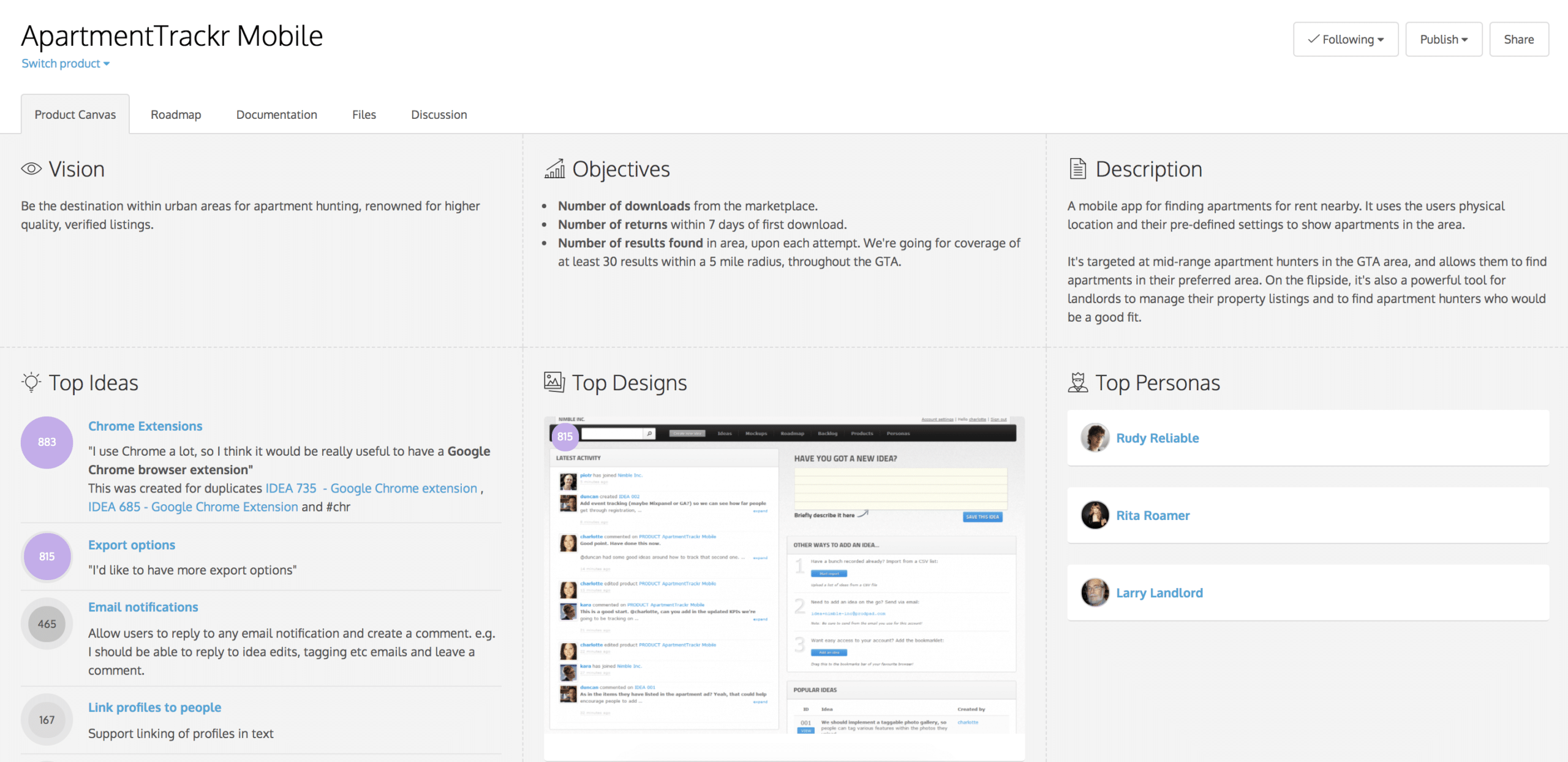The image size is (1568, 762).
Task: Open the Link profiles to people idea
Action: click(x=154, y=707)
